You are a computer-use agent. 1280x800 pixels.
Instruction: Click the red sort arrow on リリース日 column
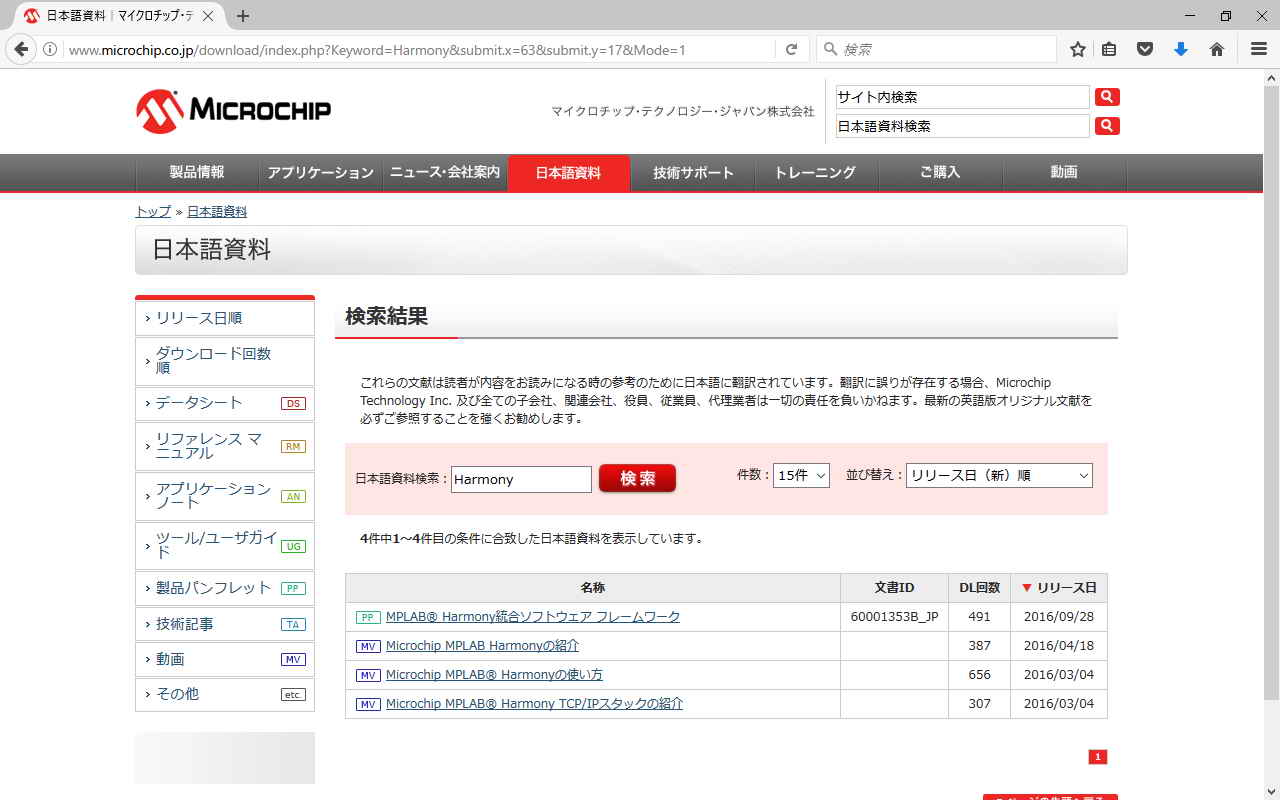pyautogui.click(x=1026, y=588)
